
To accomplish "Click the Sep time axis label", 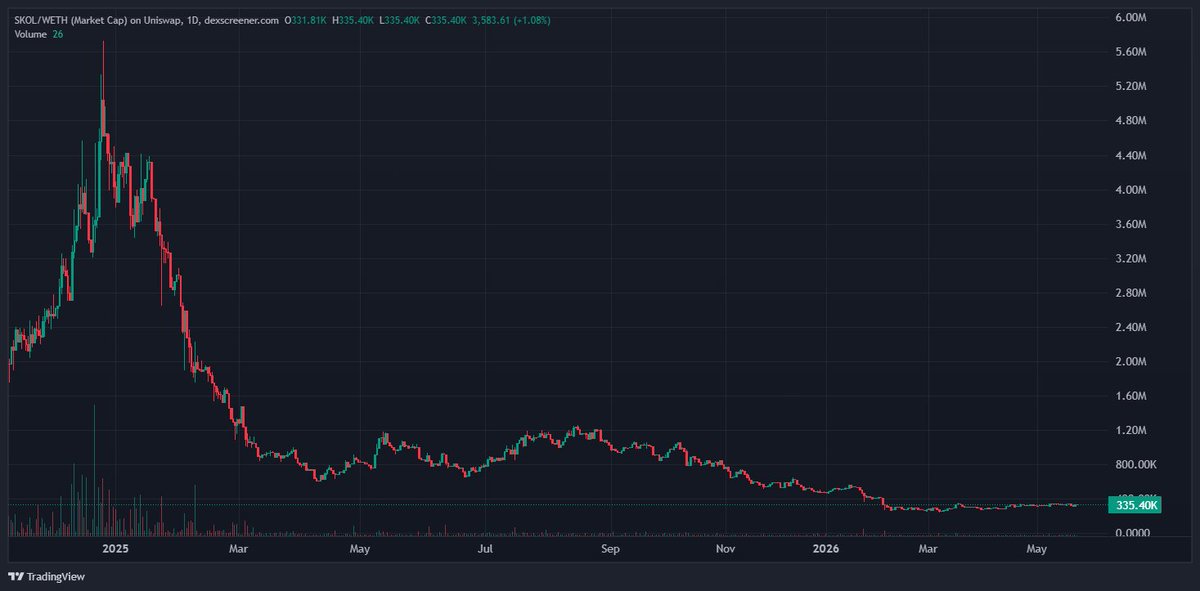I will 611,549.
